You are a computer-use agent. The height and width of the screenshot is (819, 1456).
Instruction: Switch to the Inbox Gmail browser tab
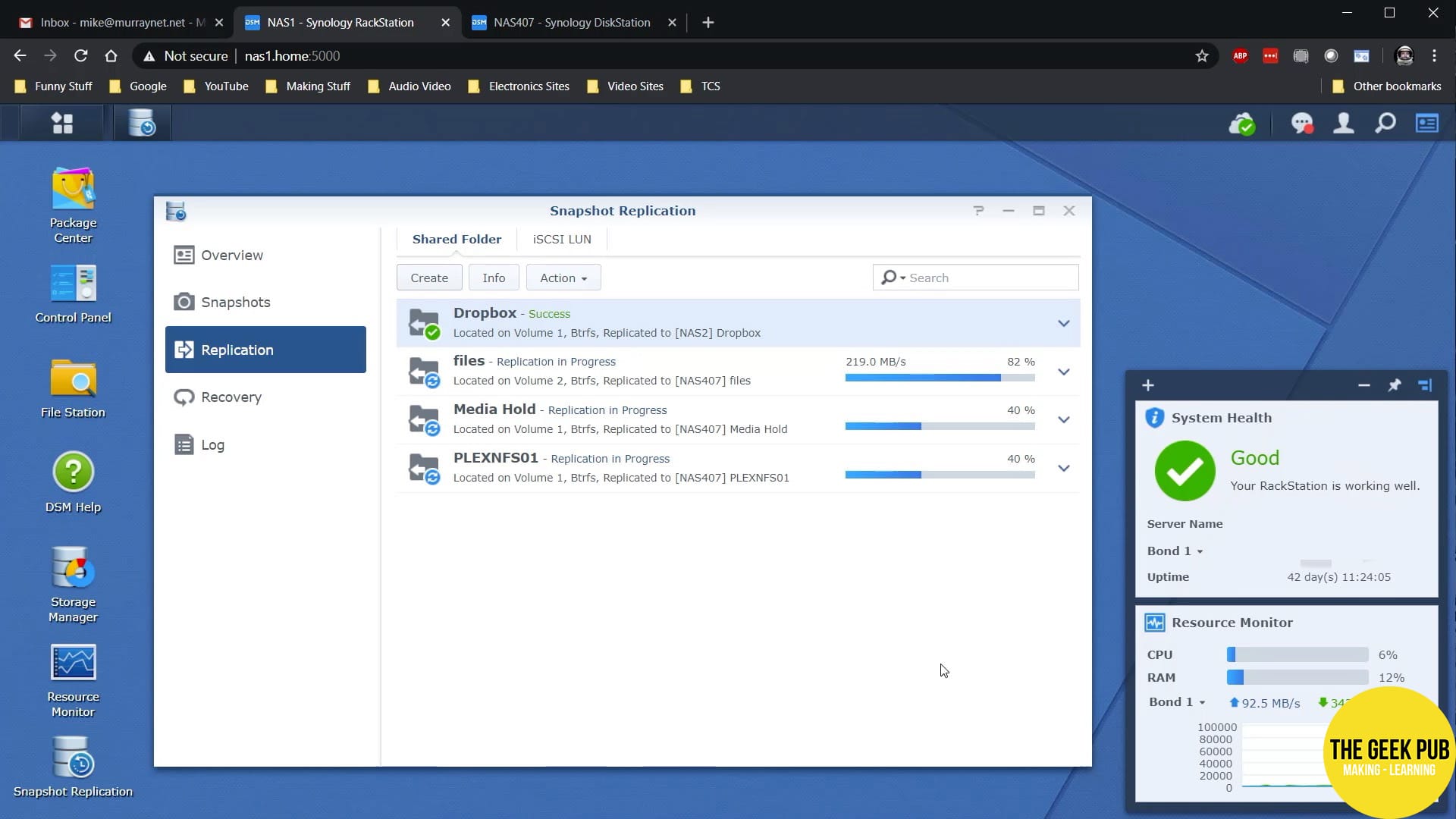(121, 23)
